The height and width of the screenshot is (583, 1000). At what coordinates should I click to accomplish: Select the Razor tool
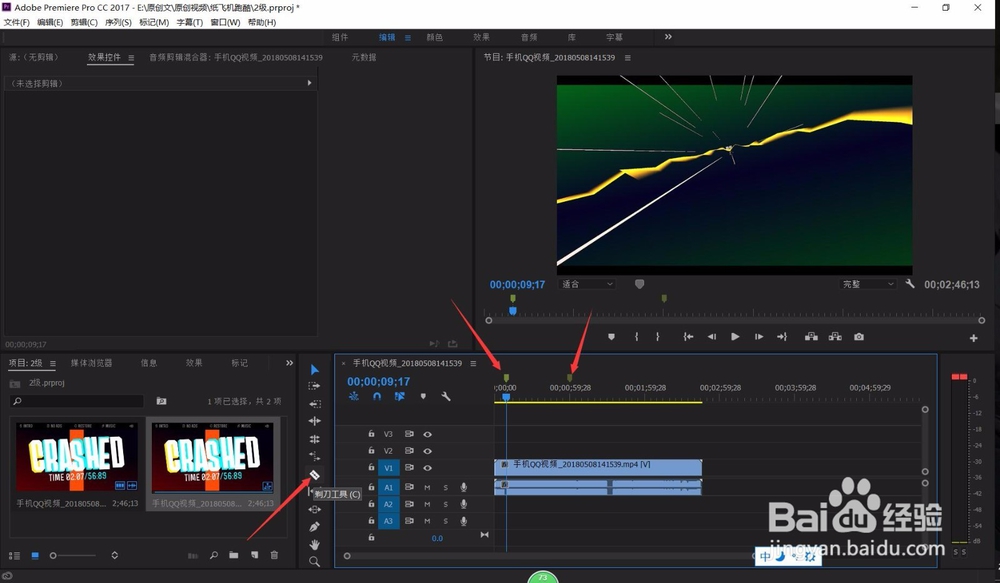(314, 475)
